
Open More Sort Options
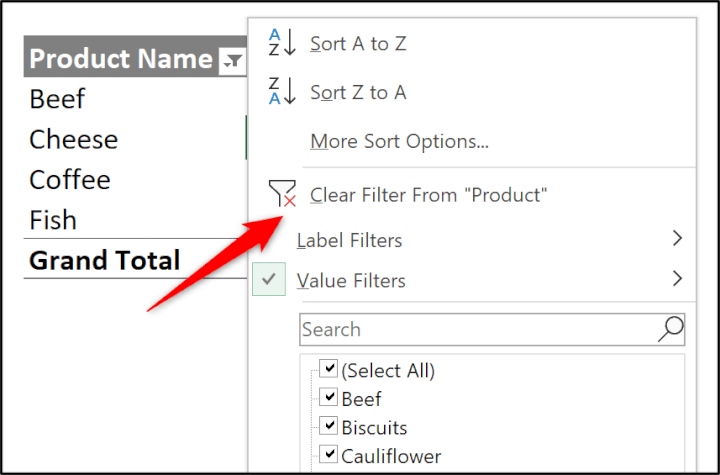399,141
